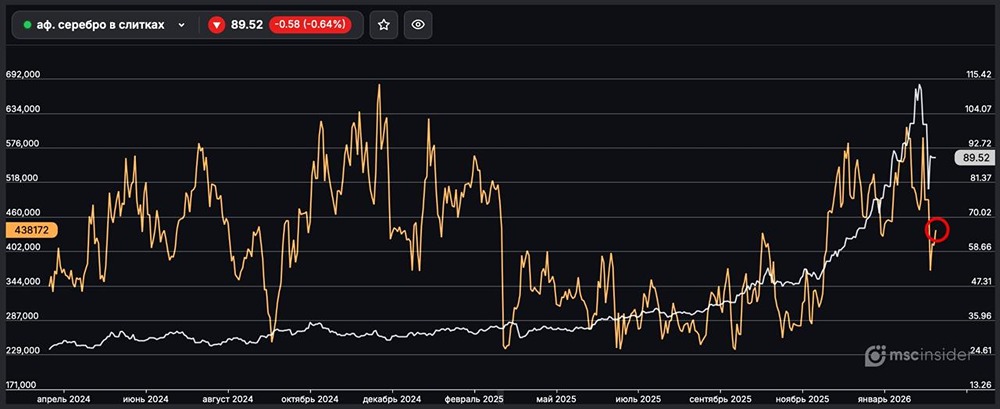Click the 35.96 right axis value
Image resolution: width=1000 pixels, height=409 pixels.
[978, 316]
